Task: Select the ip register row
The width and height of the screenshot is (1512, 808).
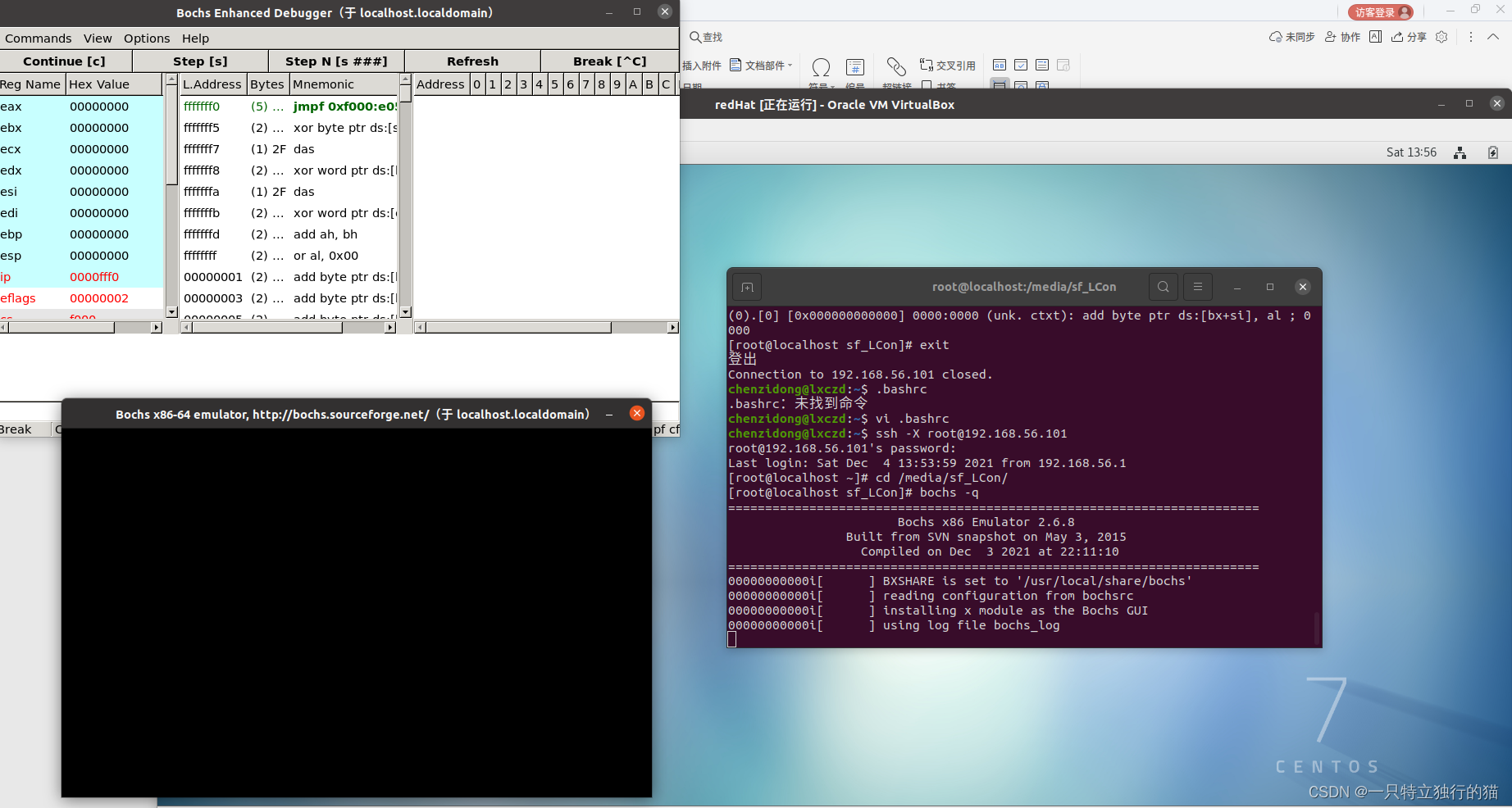Action: pos(81,277)
